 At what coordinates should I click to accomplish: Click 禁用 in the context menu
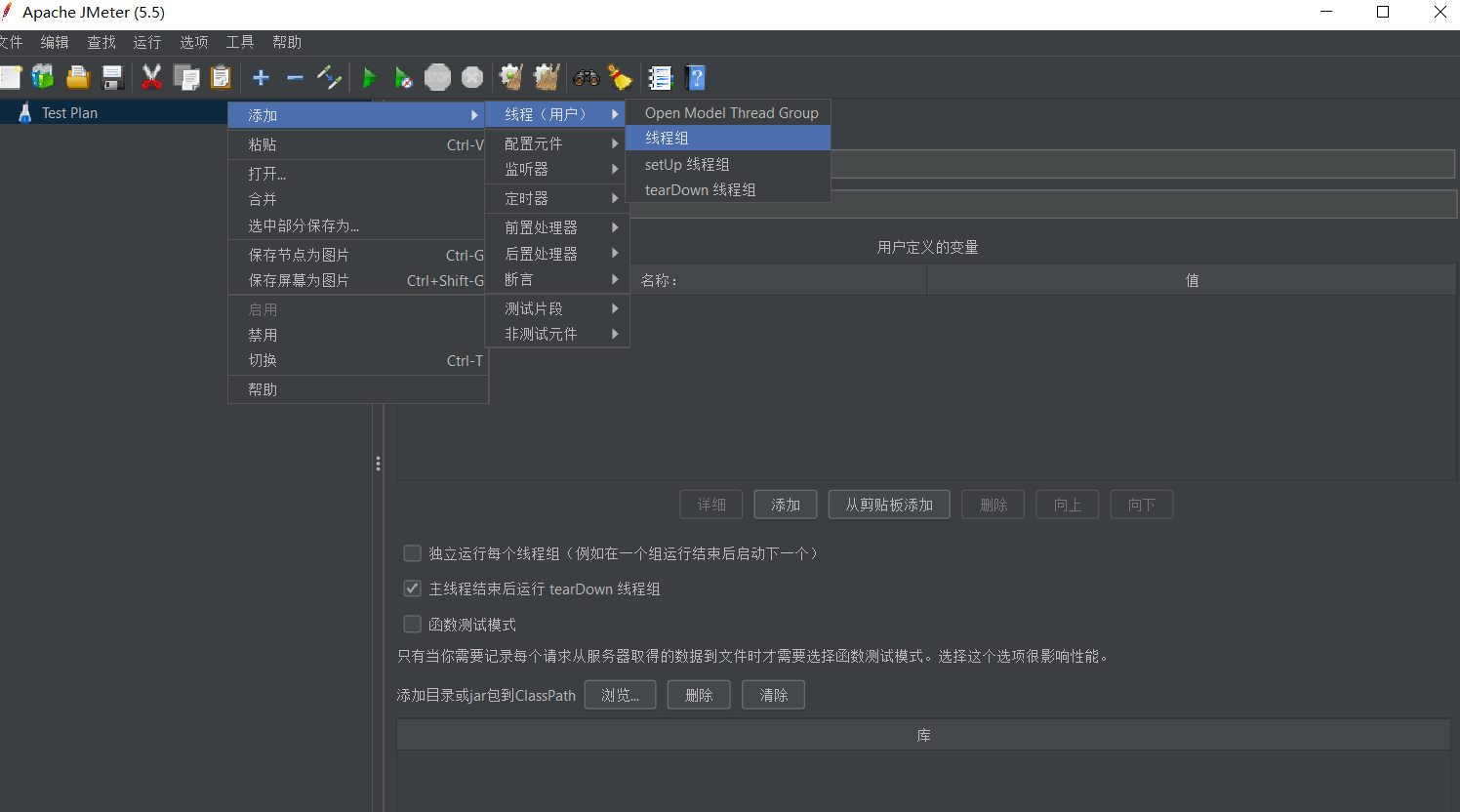pos(358,335)
